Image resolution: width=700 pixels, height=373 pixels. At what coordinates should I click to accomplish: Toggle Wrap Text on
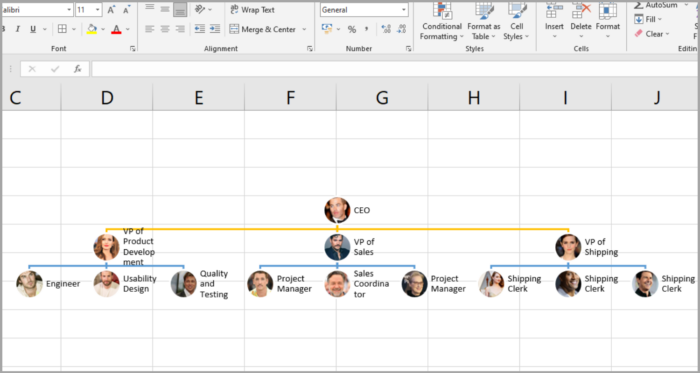click(253, 9)
